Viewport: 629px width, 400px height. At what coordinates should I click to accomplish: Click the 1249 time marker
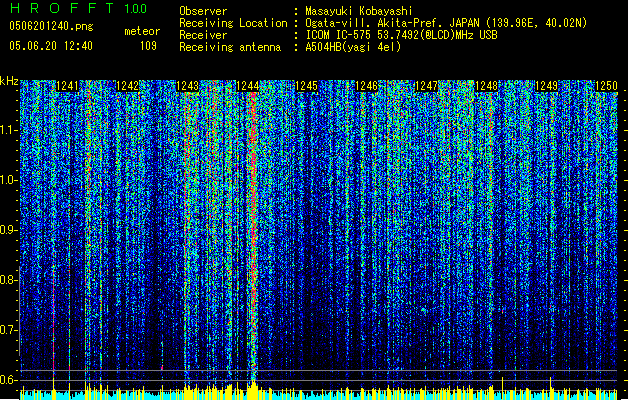546,86
